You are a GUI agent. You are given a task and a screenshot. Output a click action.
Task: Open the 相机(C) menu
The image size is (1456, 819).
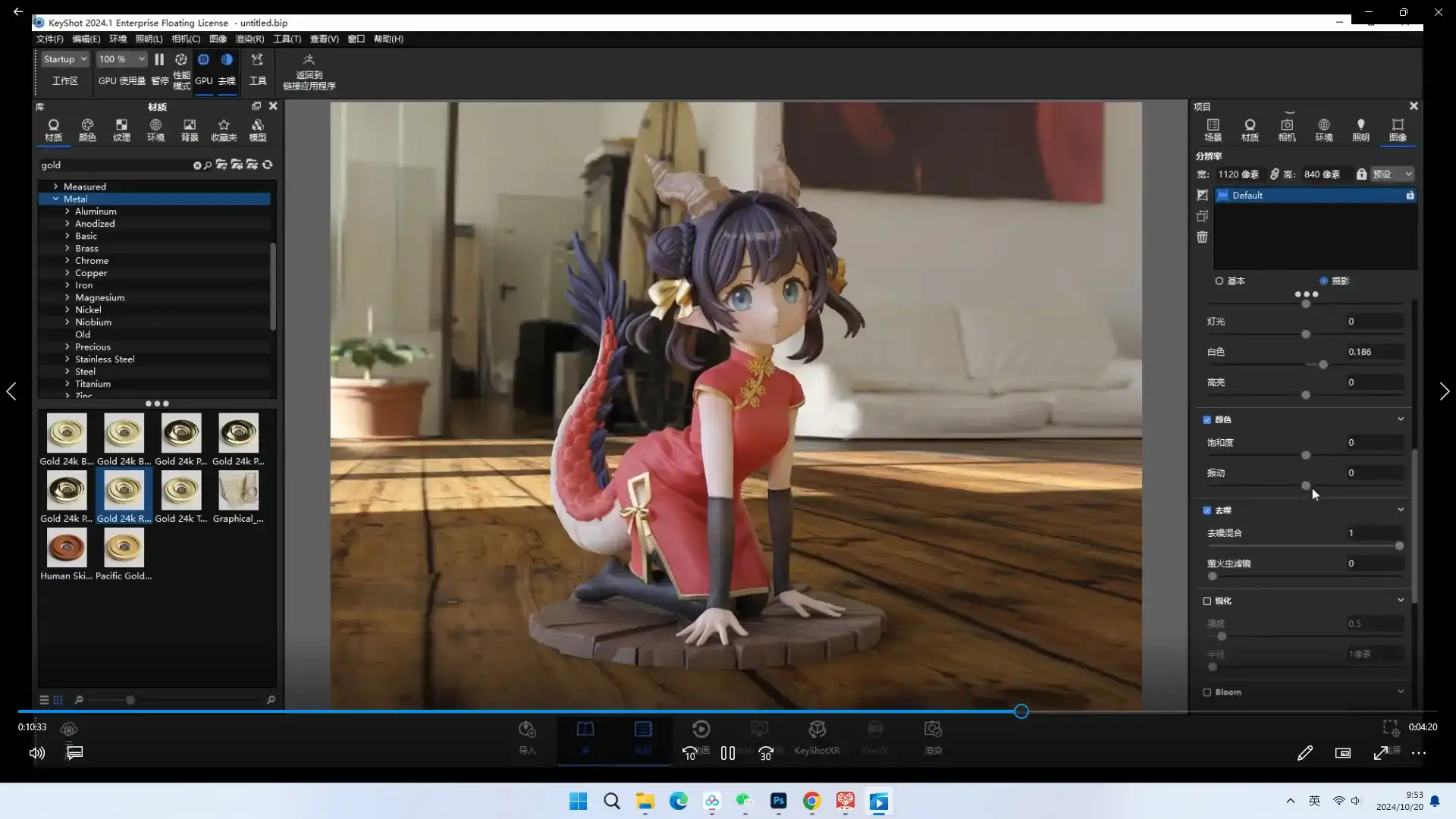[x=186, y=39]
